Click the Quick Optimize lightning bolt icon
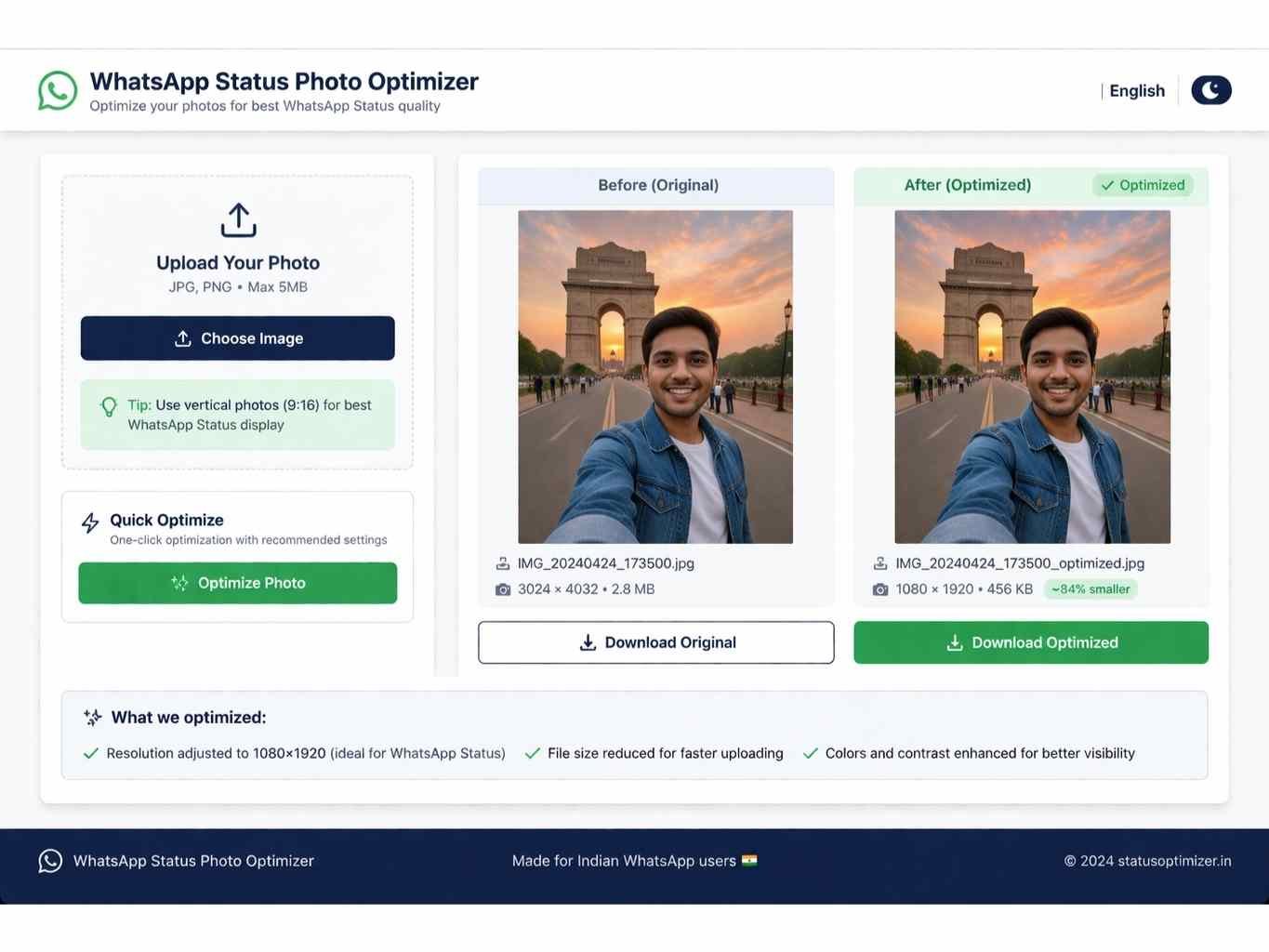Image resolution: width=1269 pixels, height=952 pixels. click(90, 522)
